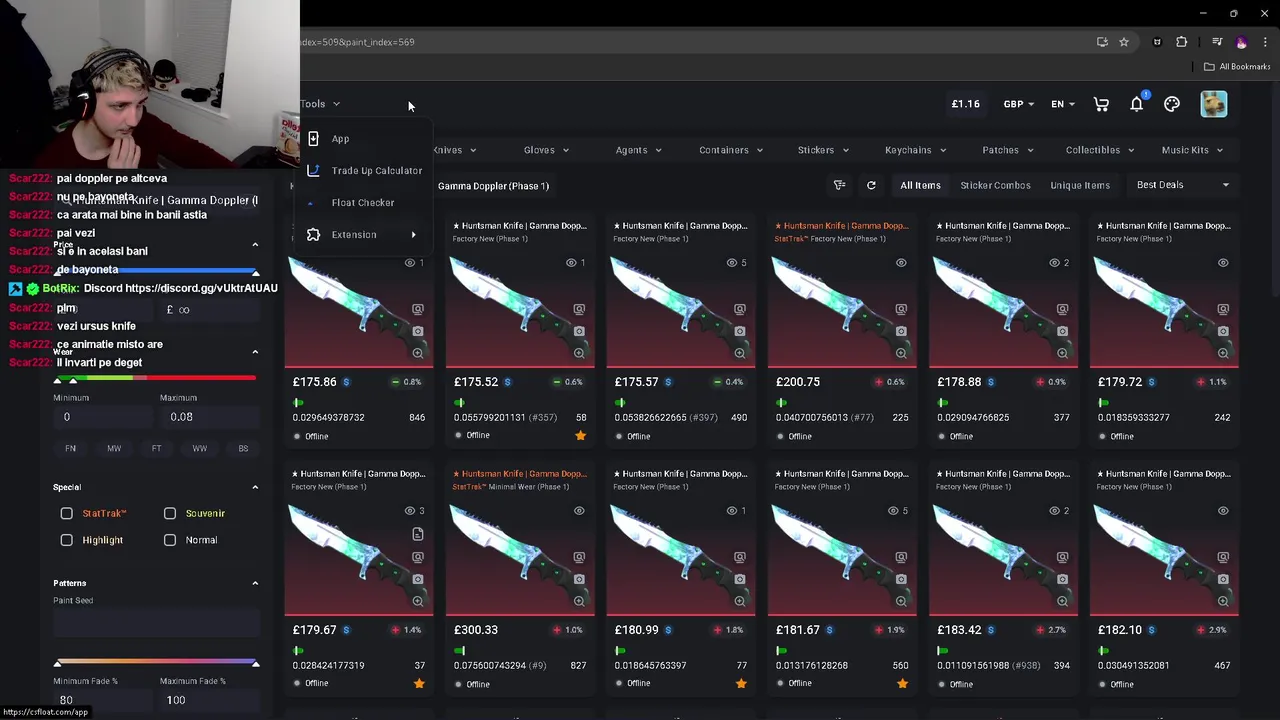1280x720 pixels.
Task: Click the favorite star on £181.67 listing
Action: pos(902,683)
